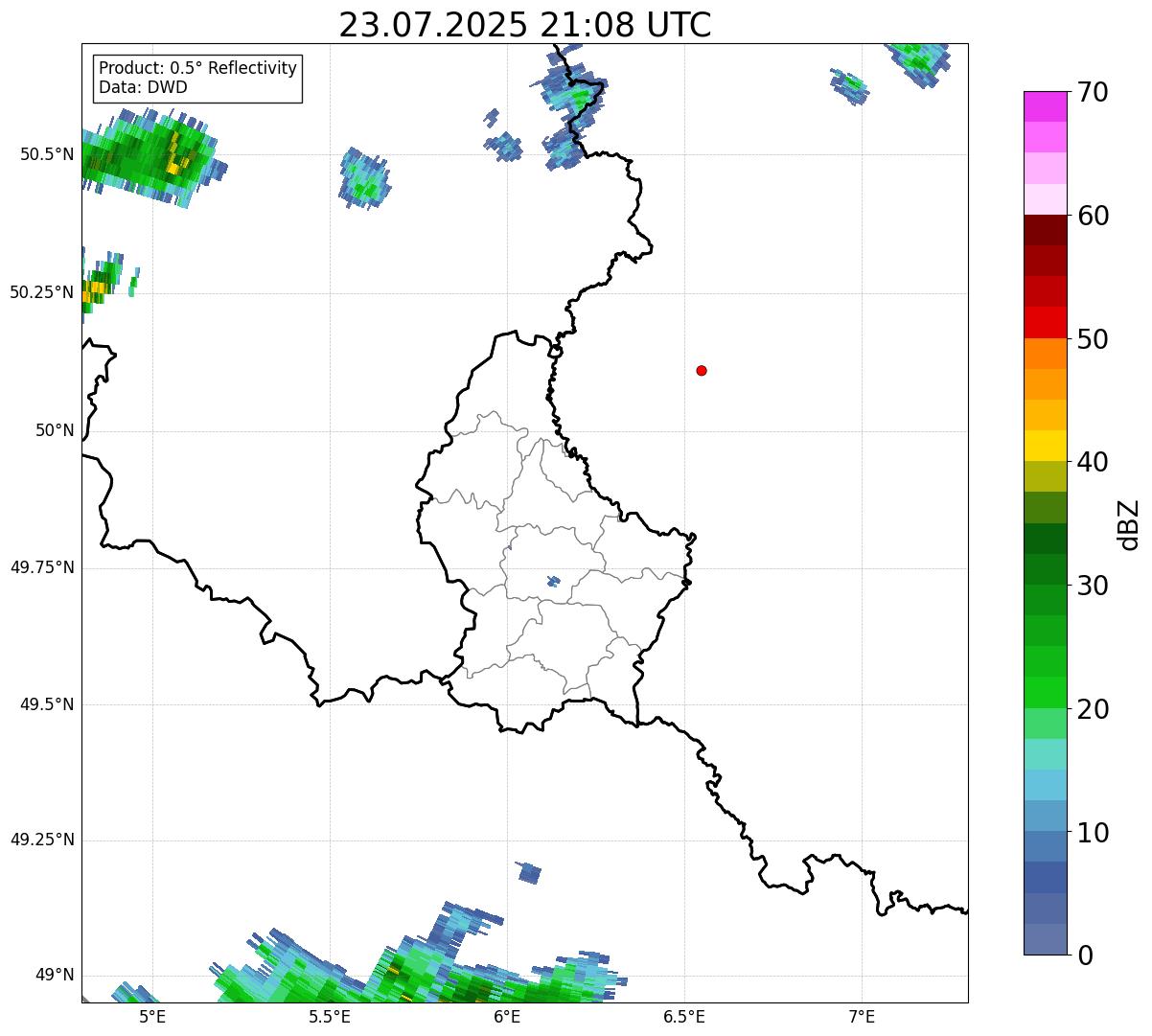The image size is (1152, 1036).
Task: Click the colorbar tick label 20
Action: click(1093, 709)
